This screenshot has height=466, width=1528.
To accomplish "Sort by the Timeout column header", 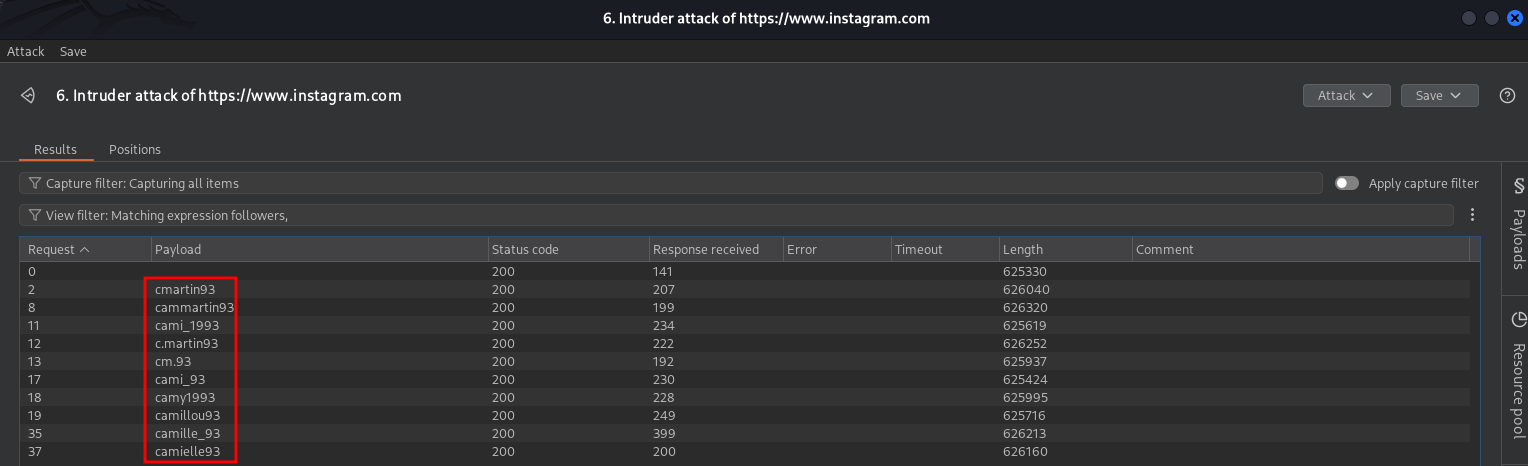I will coord(944,249).
